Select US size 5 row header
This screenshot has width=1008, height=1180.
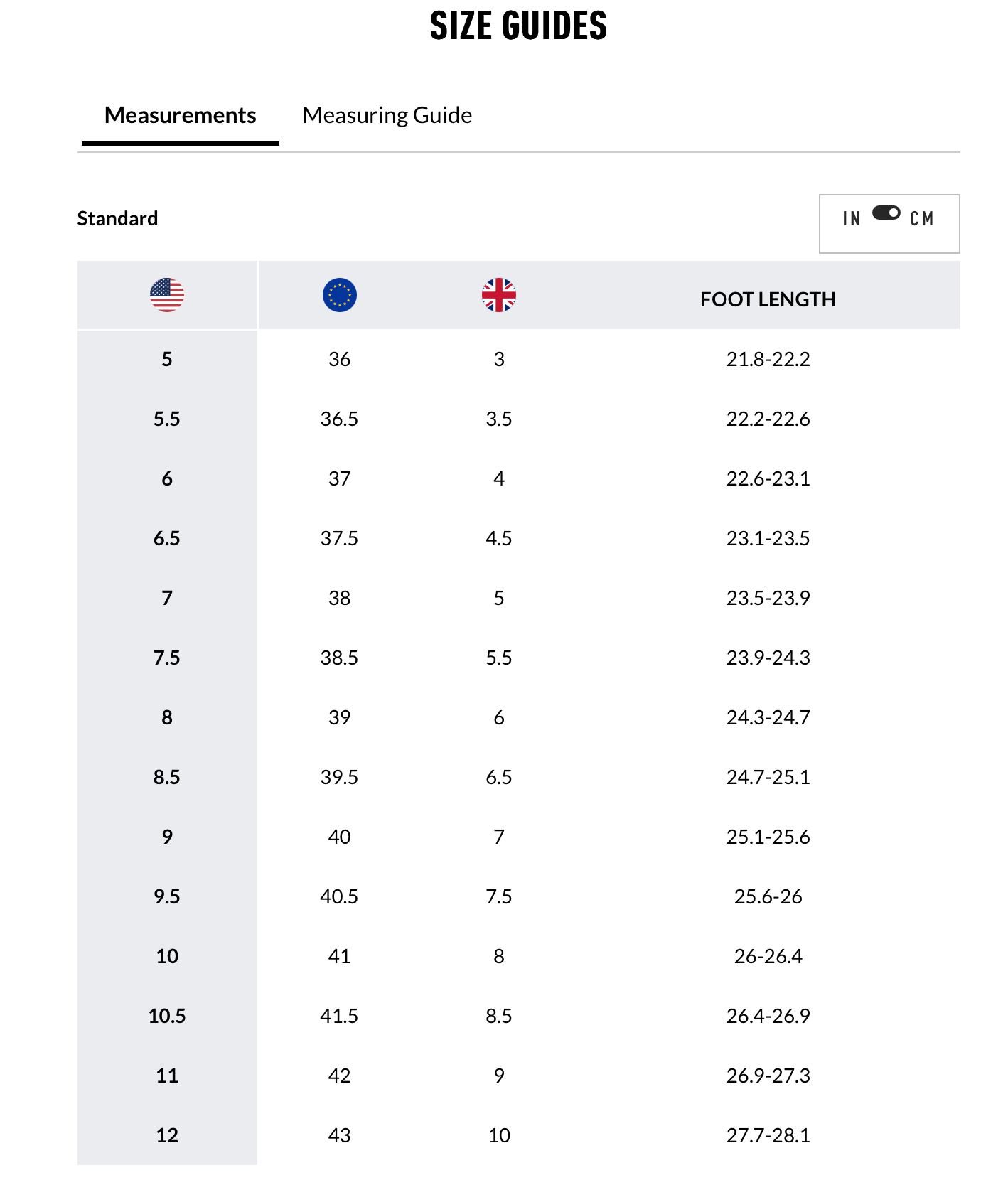coord(167,359)
